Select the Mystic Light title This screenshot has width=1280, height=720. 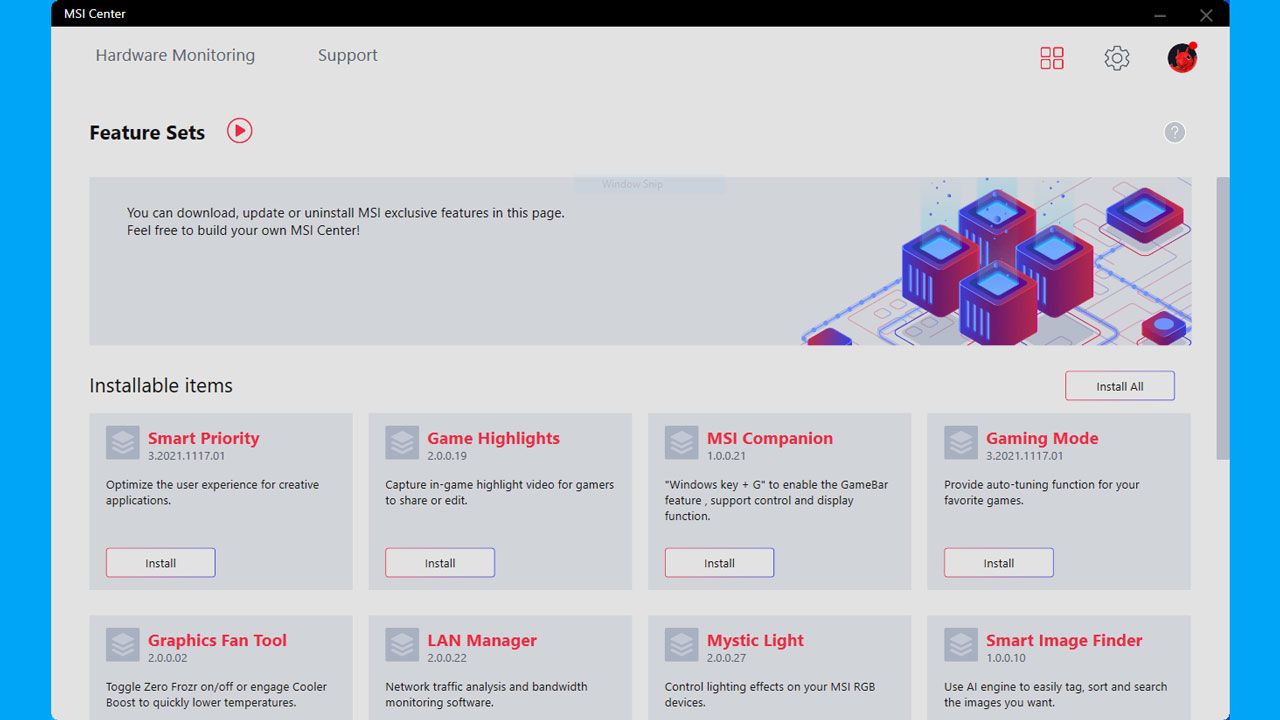755,640
